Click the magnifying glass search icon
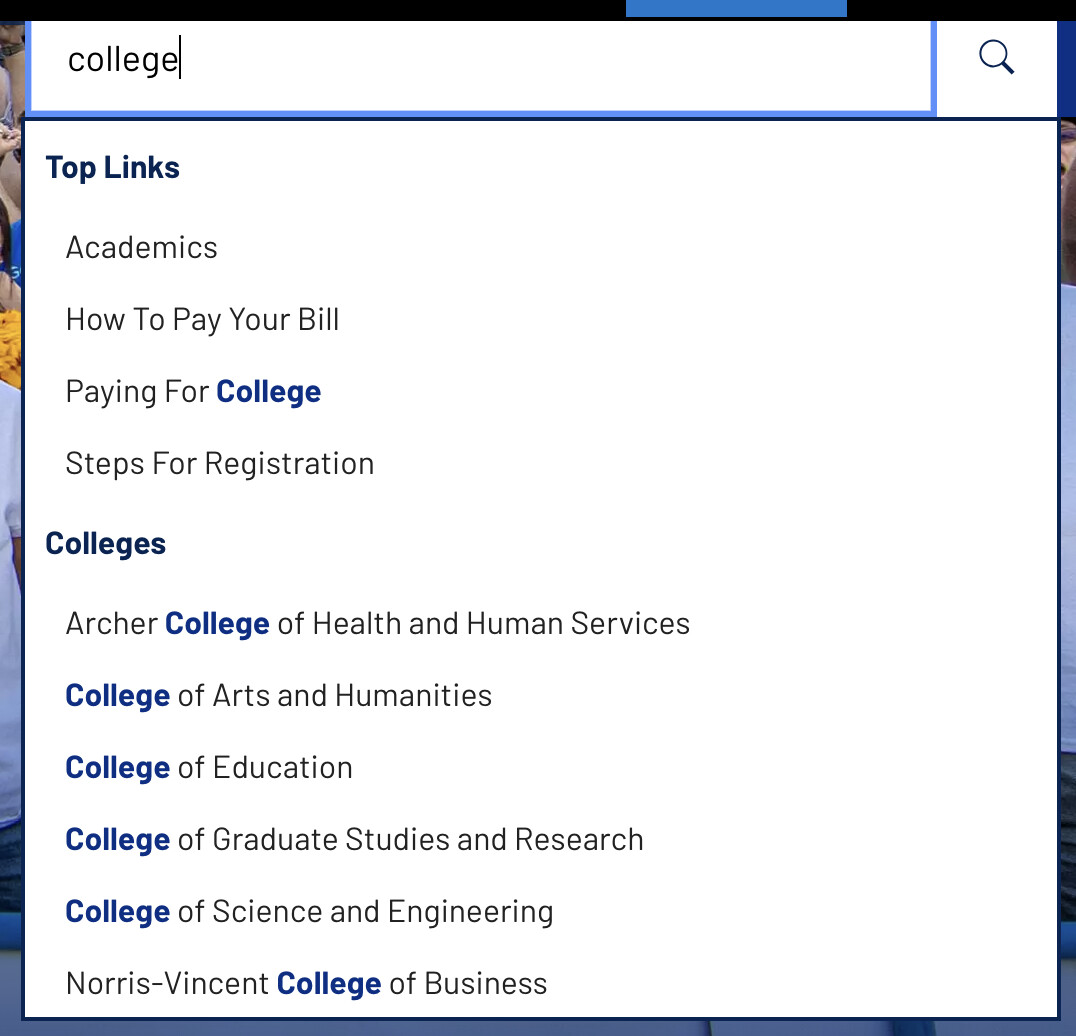 [x=996, y=58]
